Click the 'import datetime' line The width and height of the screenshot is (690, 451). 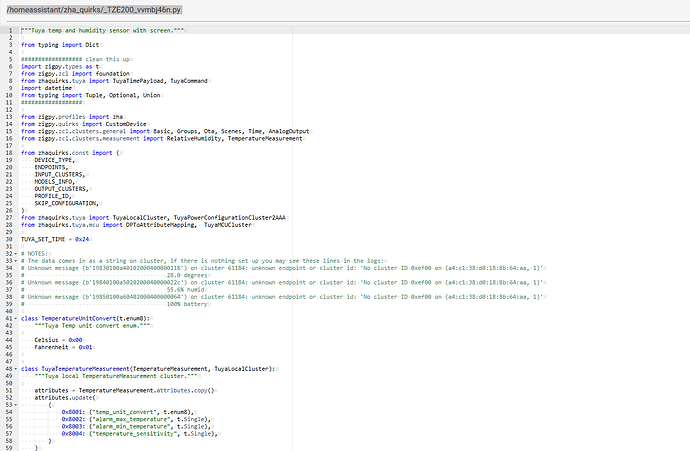pyautogui.click(x=46, y=88)
